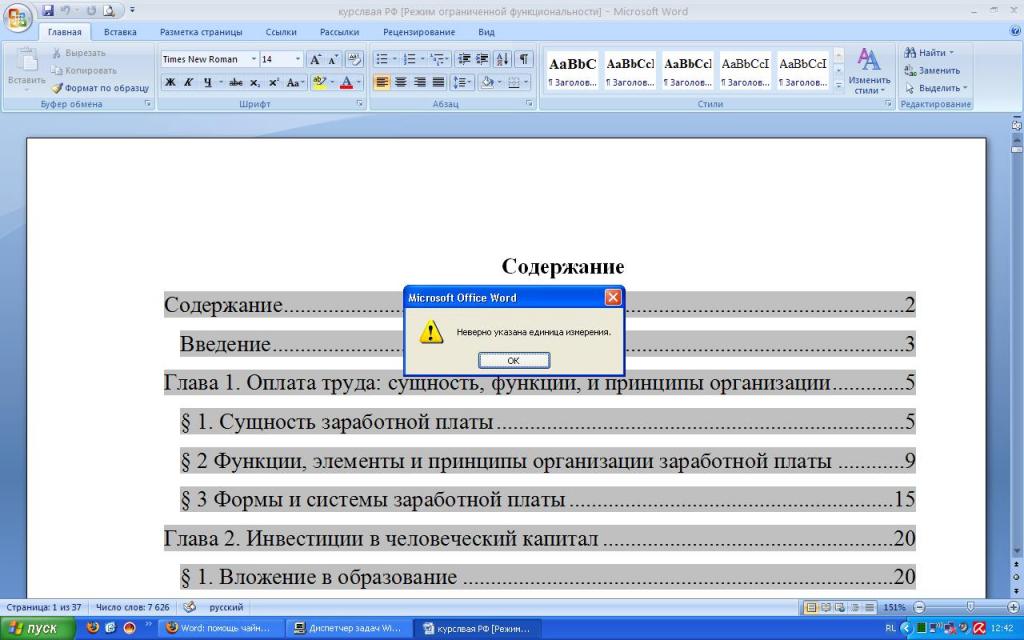Click the Заменить button
This screenshot has width=1024, height=640.
[938, 71]
